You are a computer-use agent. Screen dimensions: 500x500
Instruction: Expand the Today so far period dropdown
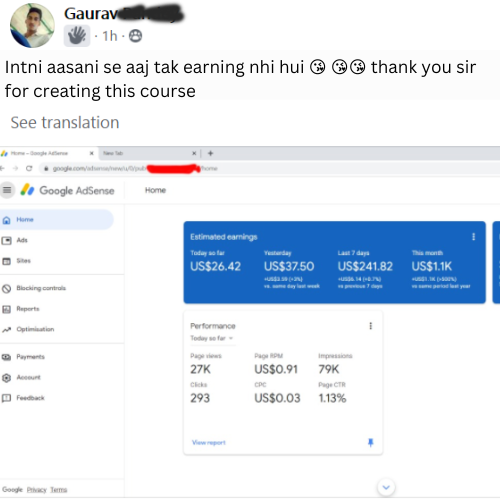[212, 338]
